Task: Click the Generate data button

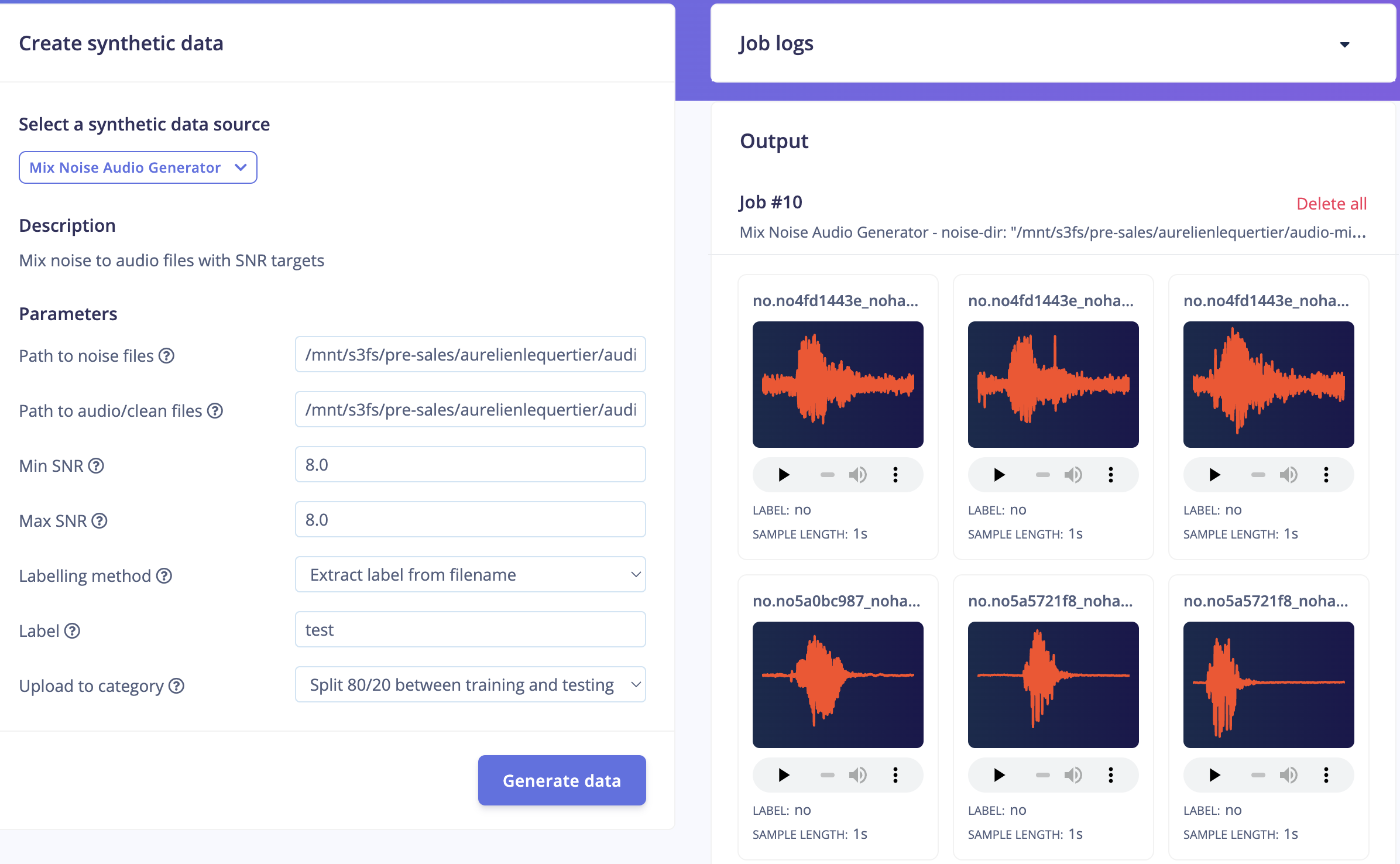Action: coord(561,780)
